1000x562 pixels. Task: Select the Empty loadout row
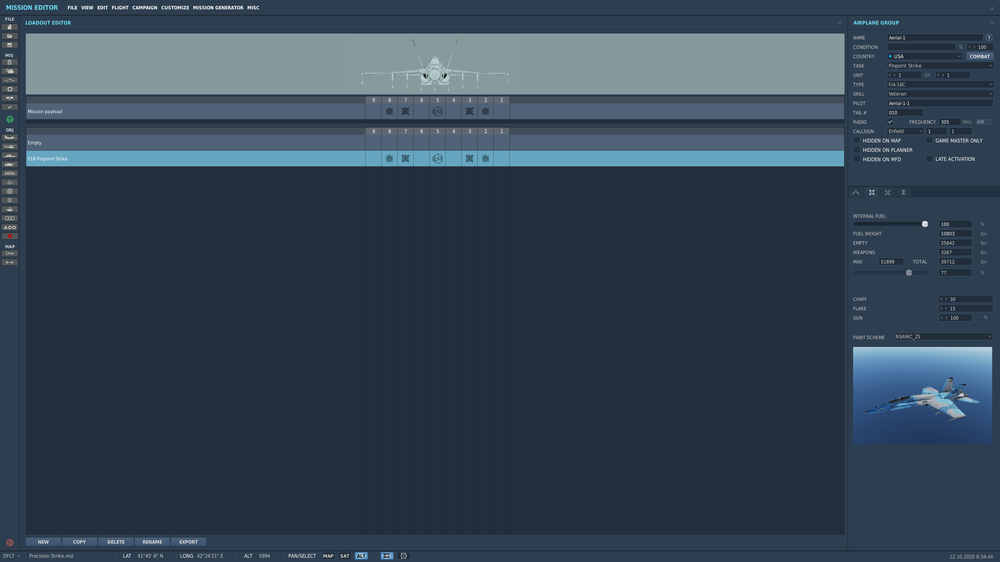pos(434,143)
